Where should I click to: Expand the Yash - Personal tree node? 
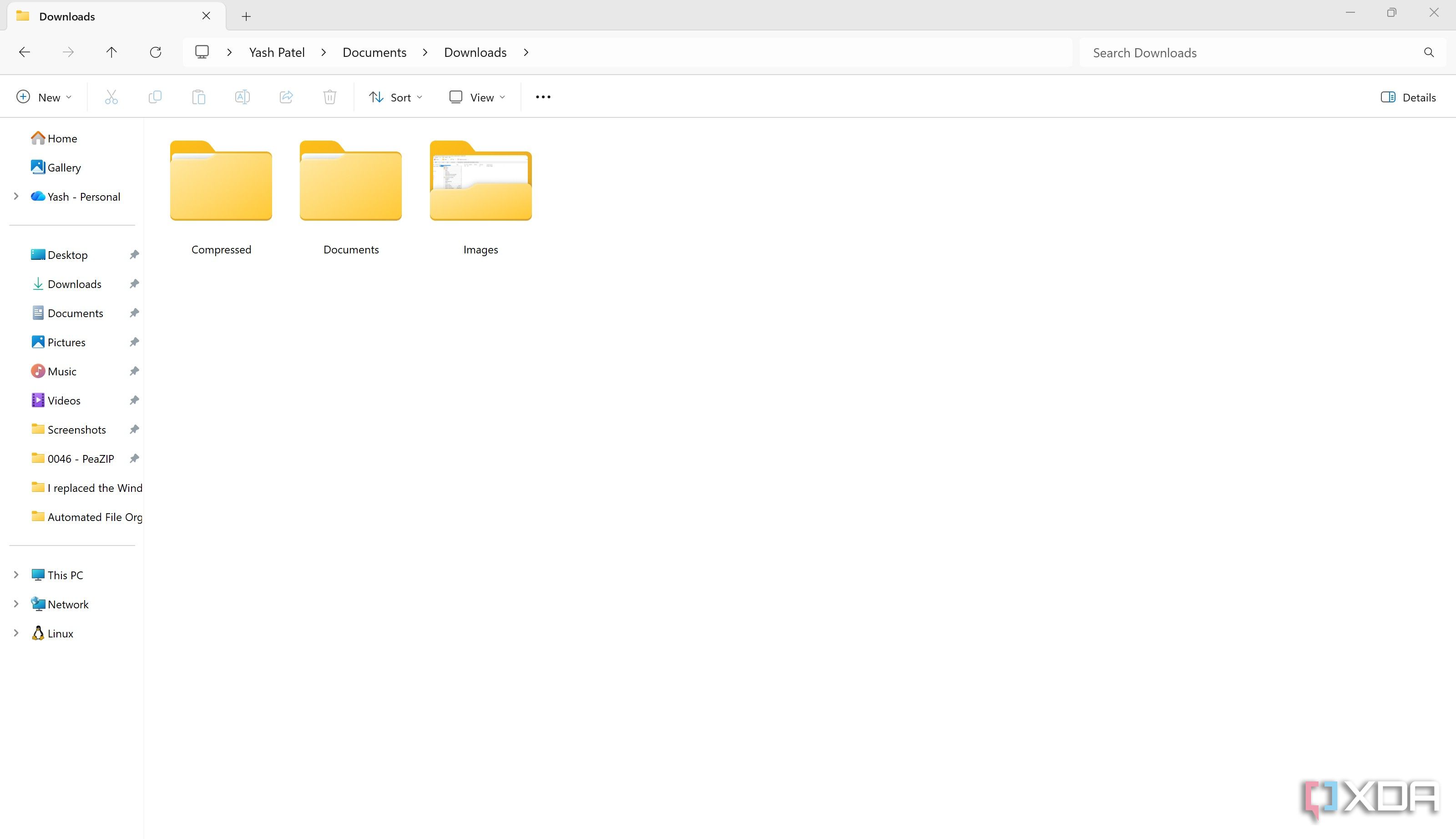16,197
